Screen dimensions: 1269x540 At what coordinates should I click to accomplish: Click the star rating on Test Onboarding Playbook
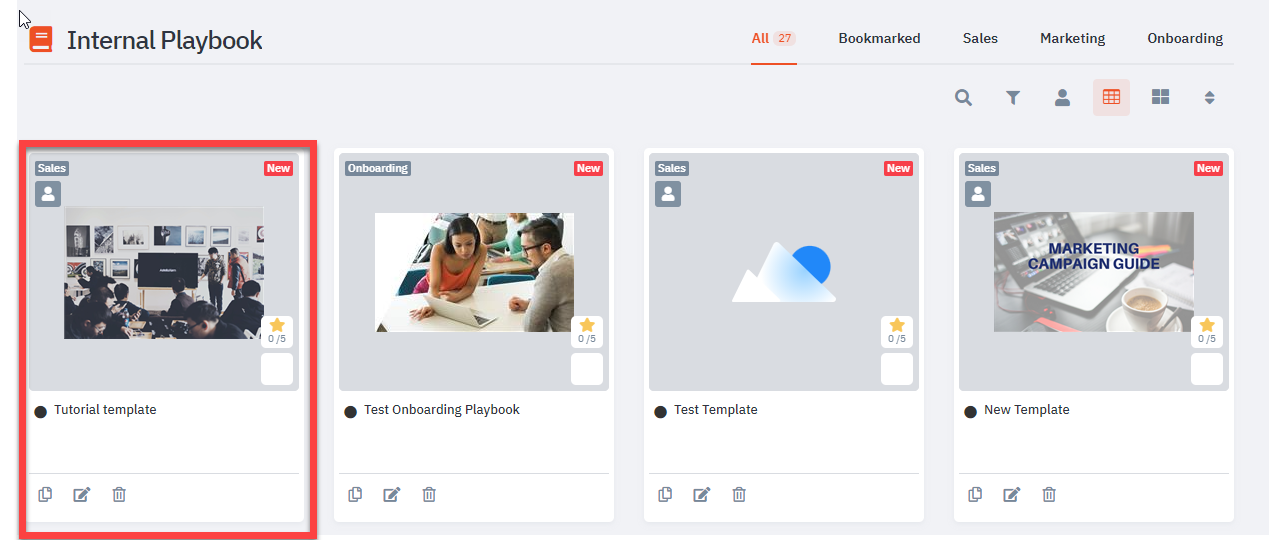[x=587, y=331]
